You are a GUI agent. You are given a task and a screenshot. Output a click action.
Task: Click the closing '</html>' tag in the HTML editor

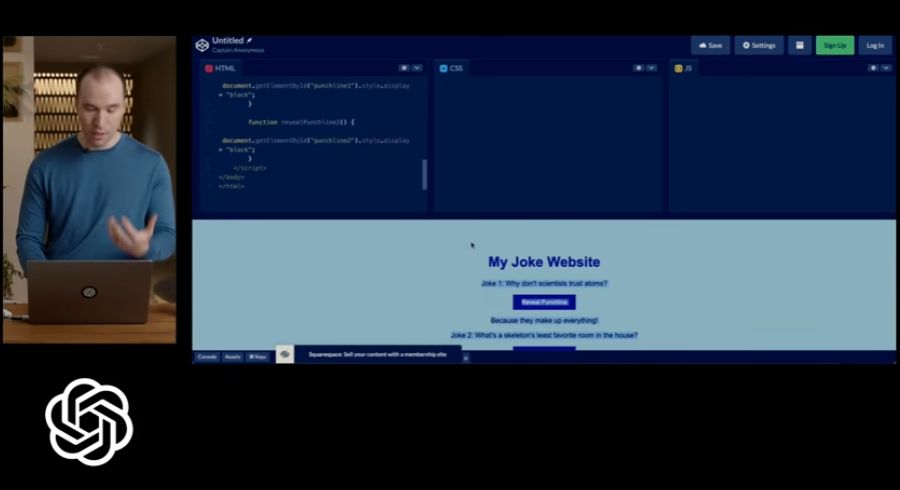pos(231,186)
